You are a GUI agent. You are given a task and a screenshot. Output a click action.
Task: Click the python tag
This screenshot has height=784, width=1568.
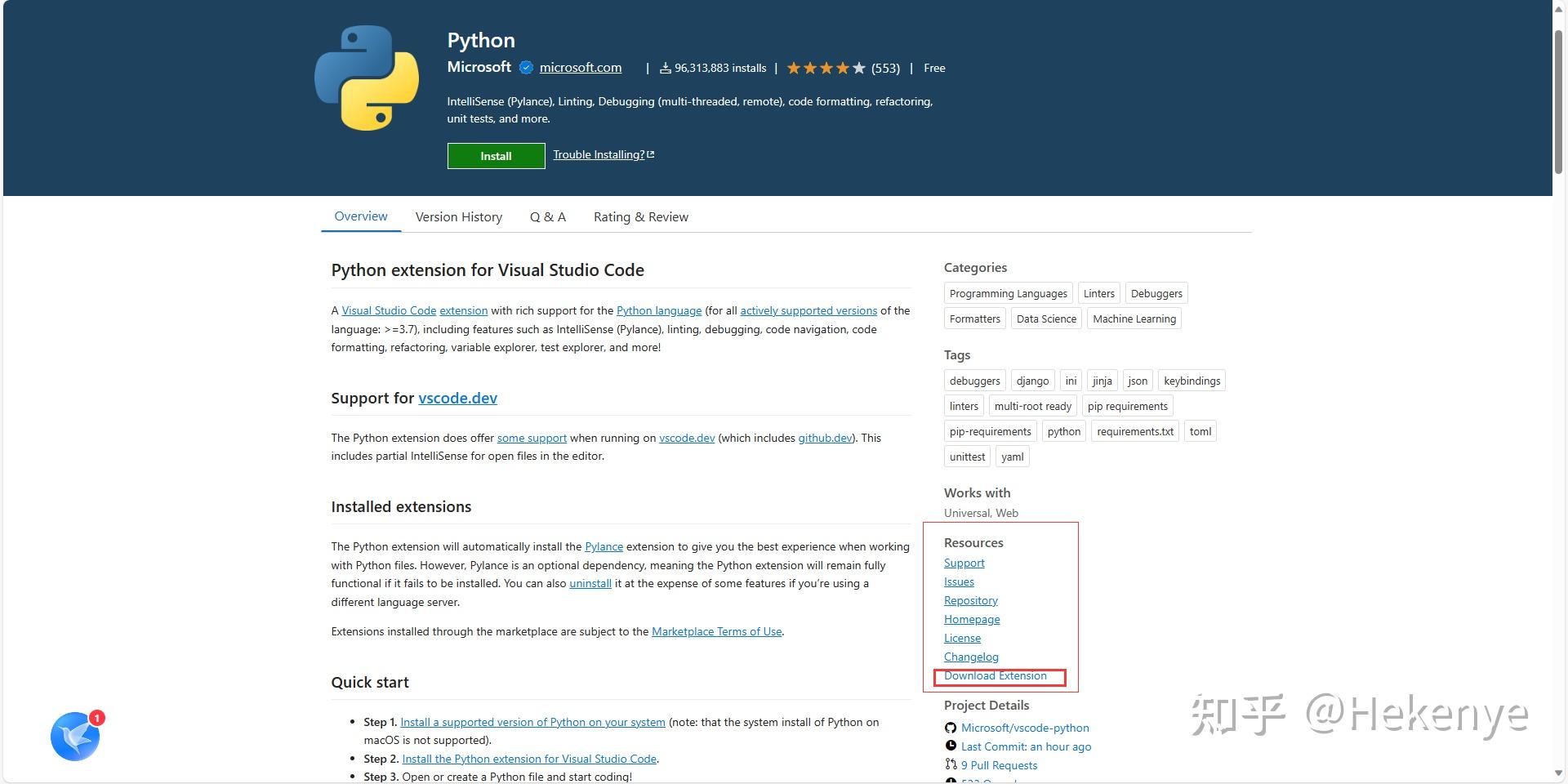click(1064, 431)
